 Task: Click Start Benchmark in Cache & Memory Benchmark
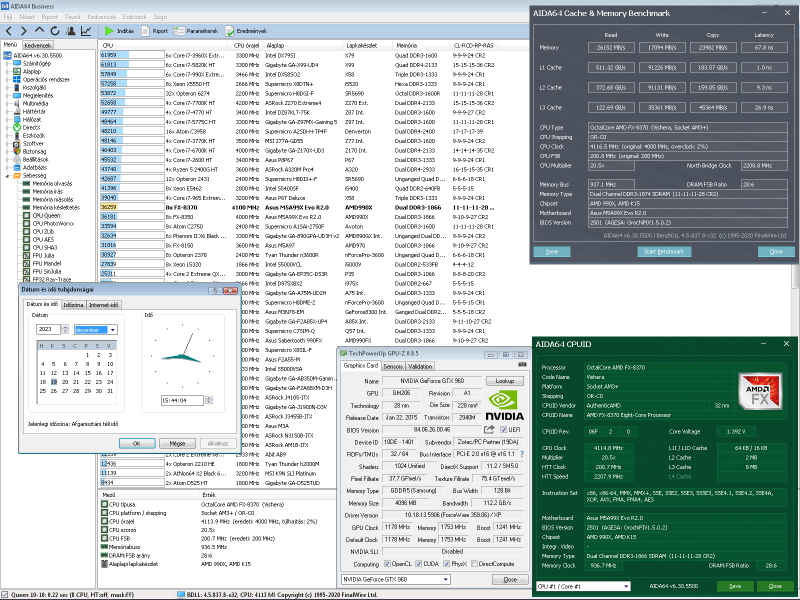[664, 252]
